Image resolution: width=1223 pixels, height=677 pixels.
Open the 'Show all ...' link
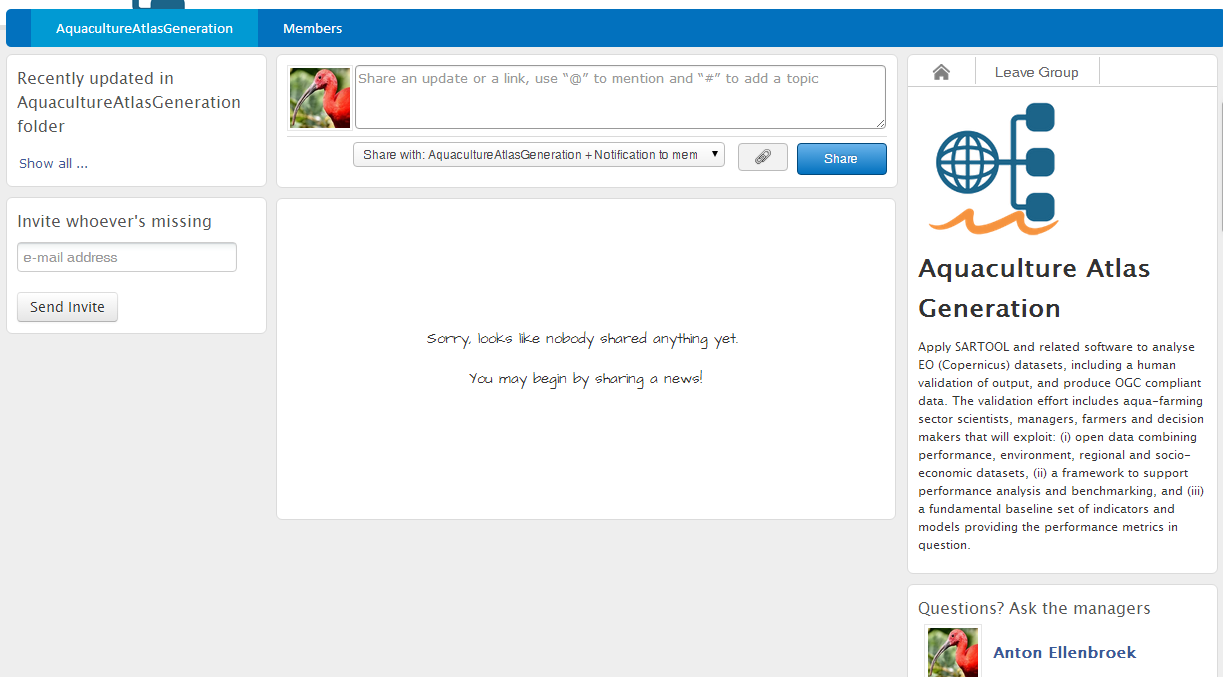point(53,164)
